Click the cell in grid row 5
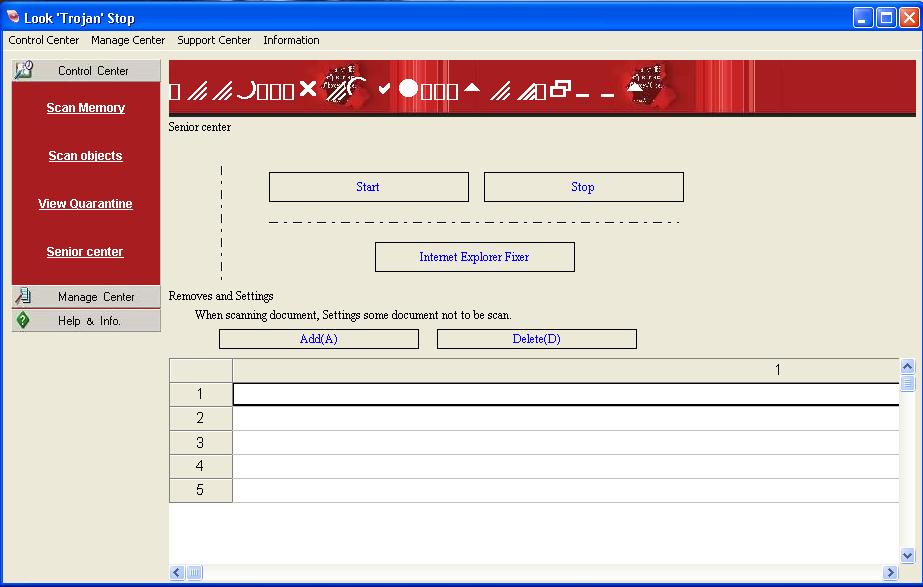 click(x=566, y=490)
